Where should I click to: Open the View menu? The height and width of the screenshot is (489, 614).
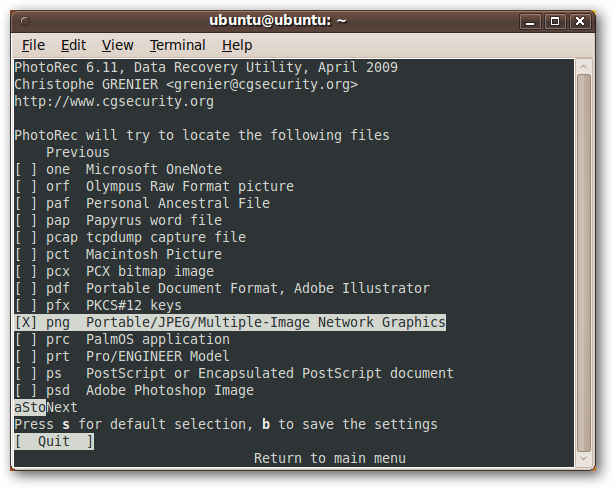tap(117, 45)
